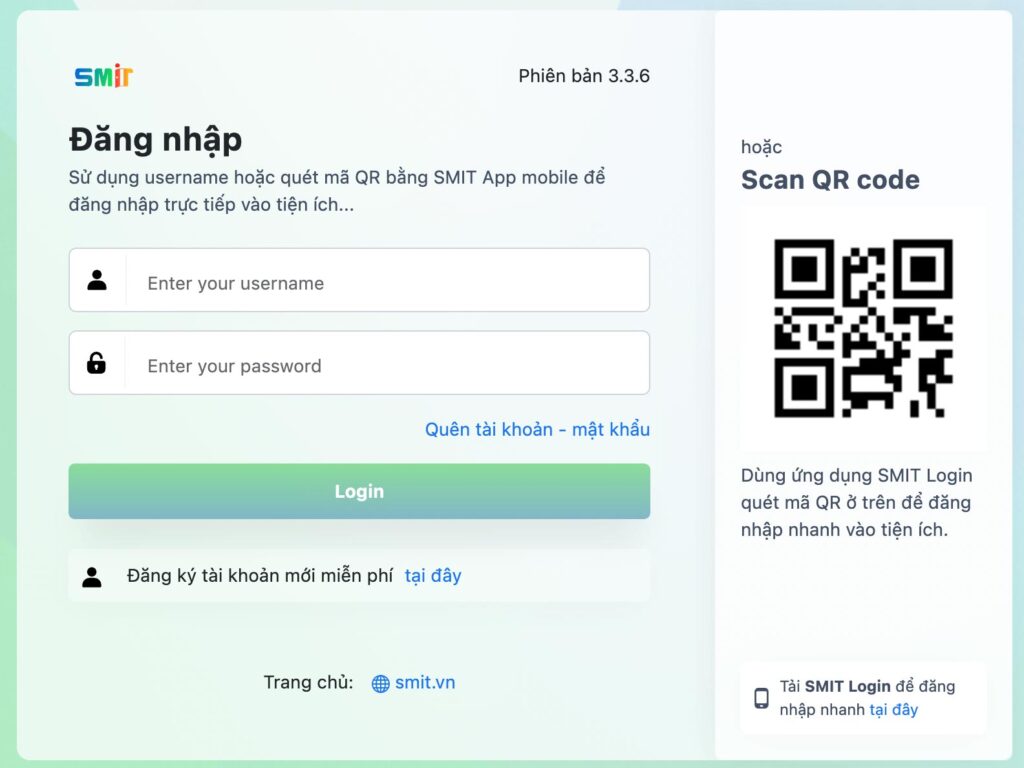The height and width of the screenshot is (768, 1024).
Task: Click the 'Phiên bản 3.3.6' version label
Action: pos(584,75)
